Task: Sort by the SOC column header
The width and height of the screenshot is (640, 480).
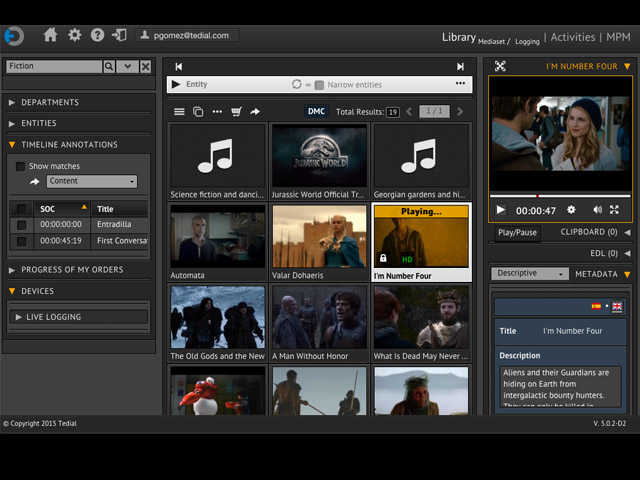Action: pos(62,209)
